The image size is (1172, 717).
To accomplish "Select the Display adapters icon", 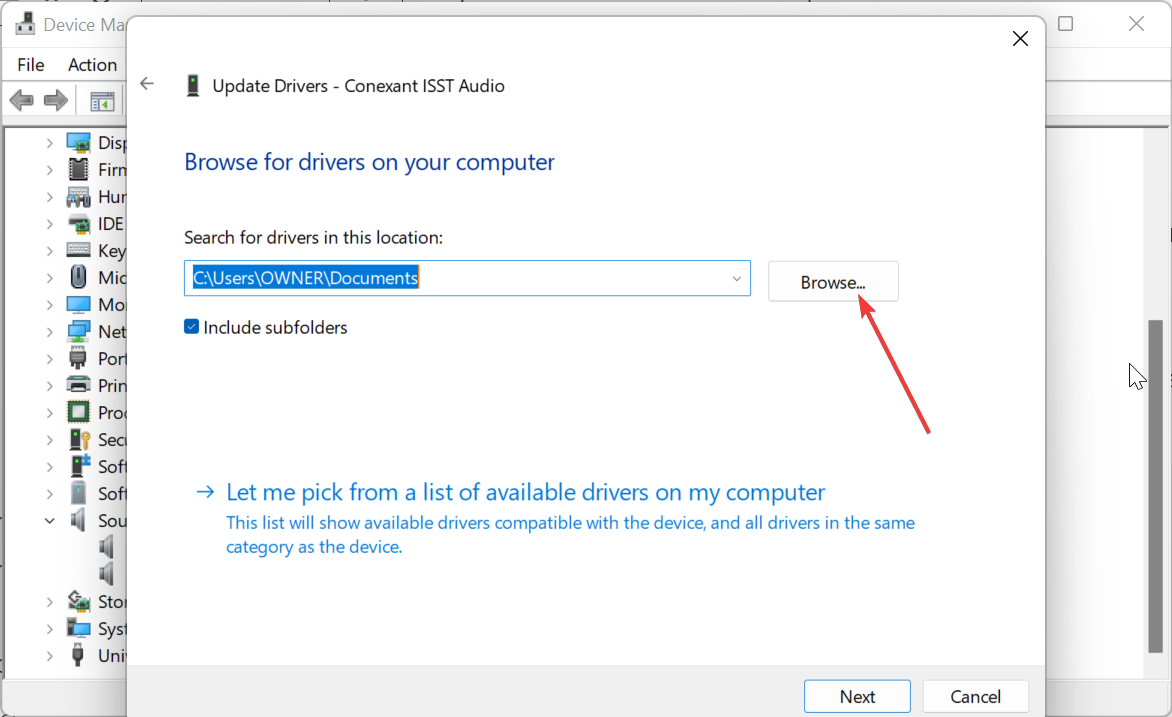I will (78, 142).
